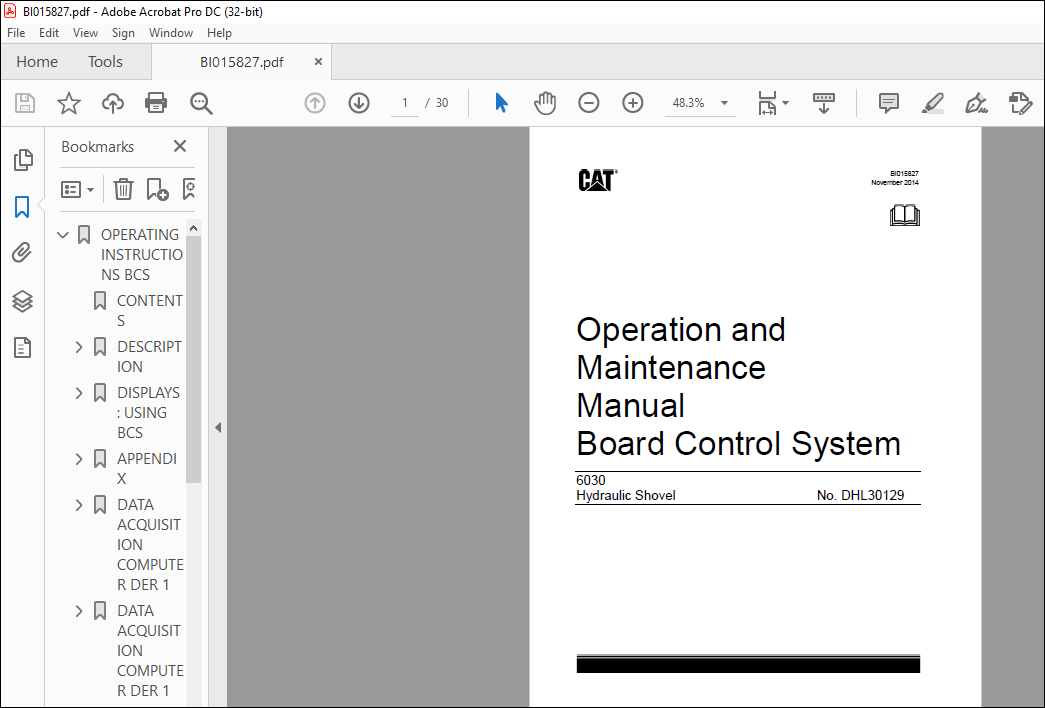
Task: Print the file using printer icon
Action: [156, 103]
